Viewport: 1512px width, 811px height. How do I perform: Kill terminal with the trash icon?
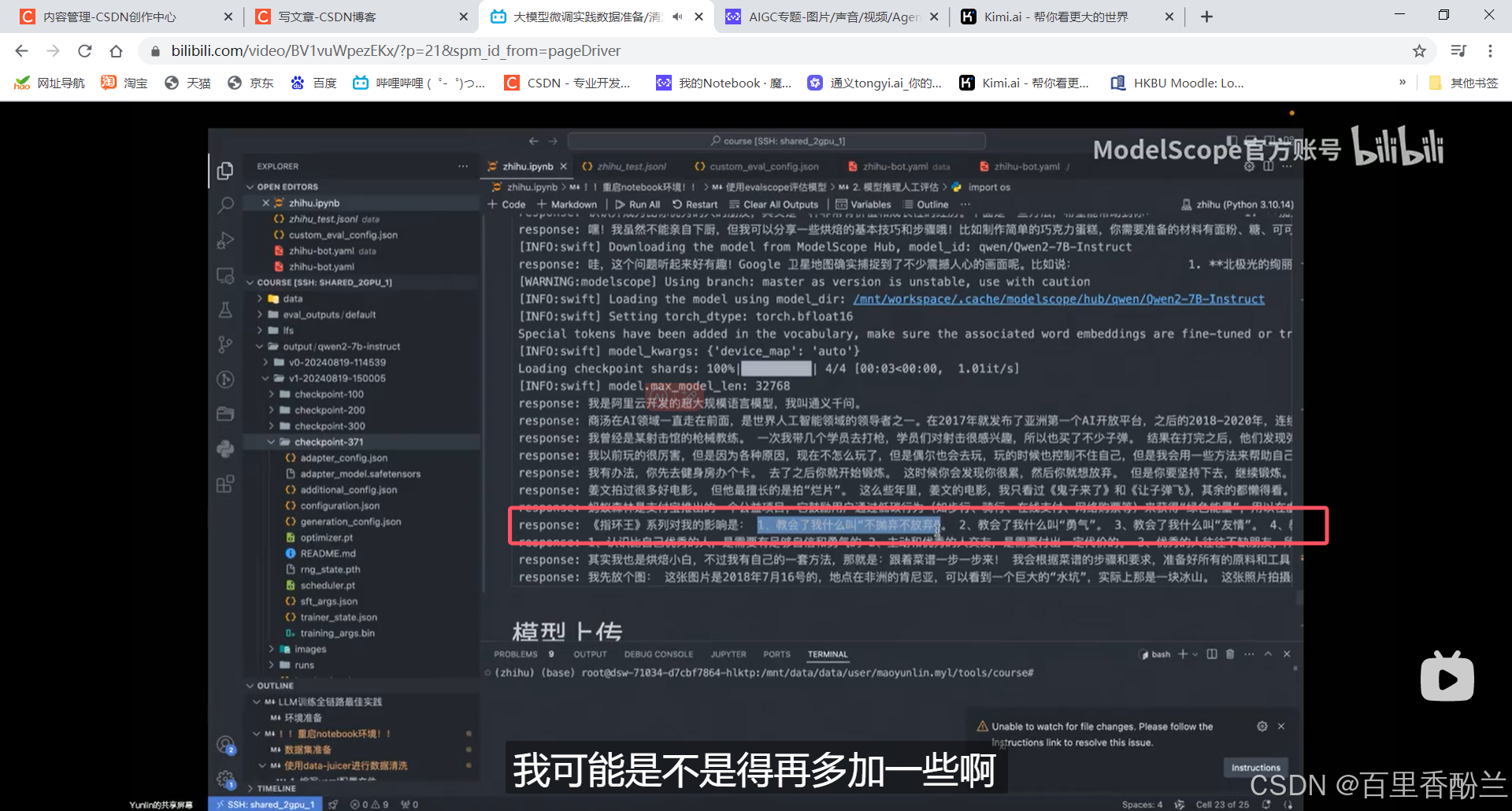point(1230,654)
